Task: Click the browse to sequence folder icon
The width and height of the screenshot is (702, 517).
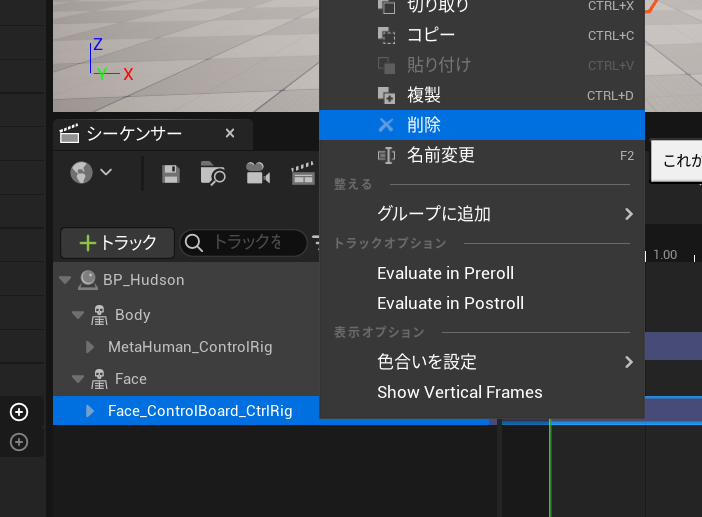Action: (213, 174)
